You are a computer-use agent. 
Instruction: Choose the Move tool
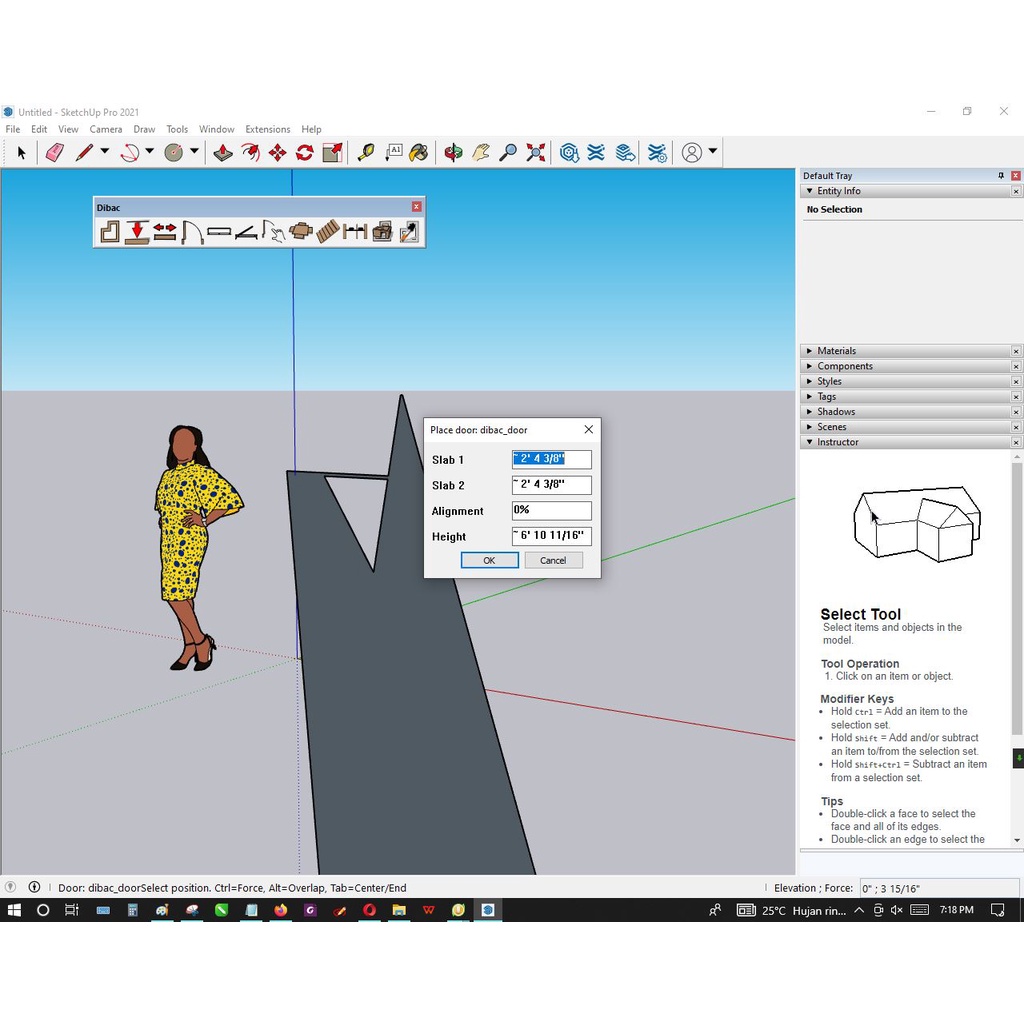pyautogui.click(x=278, y=153)
